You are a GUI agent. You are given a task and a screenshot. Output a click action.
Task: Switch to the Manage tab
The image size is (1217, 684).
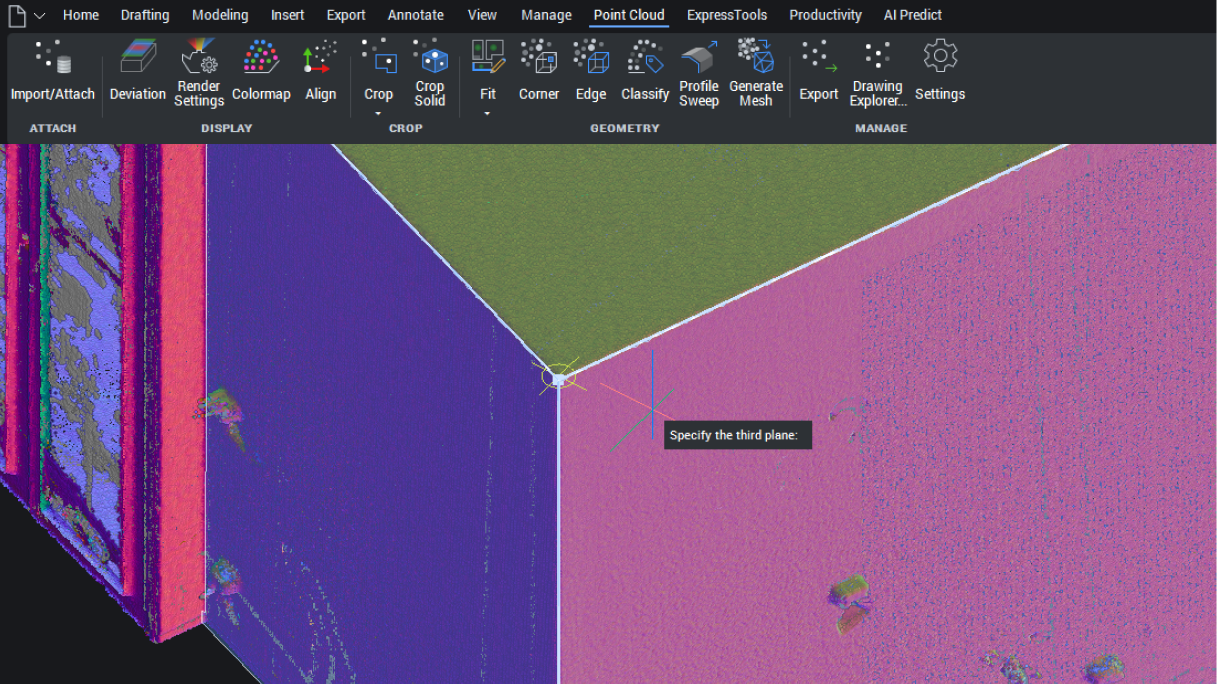[547, 15]
